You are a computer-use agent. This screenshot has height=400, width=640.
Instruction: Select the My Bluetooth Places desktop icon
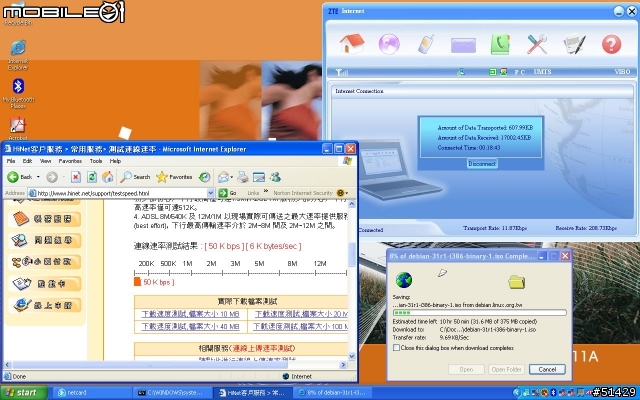pos(18,93)
